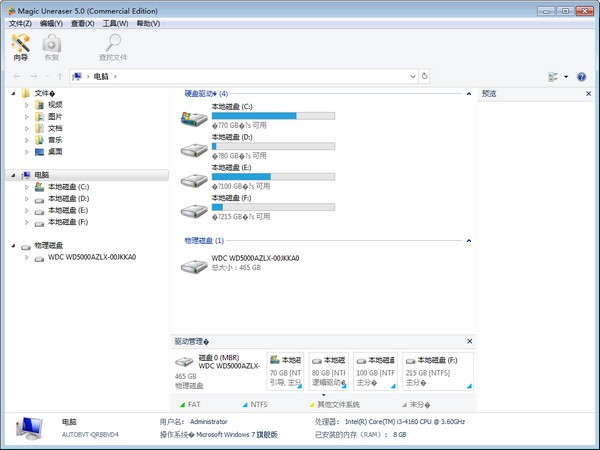Click C: drive usage bar
This screenshot has height=450, width=600.
(273, 116)
